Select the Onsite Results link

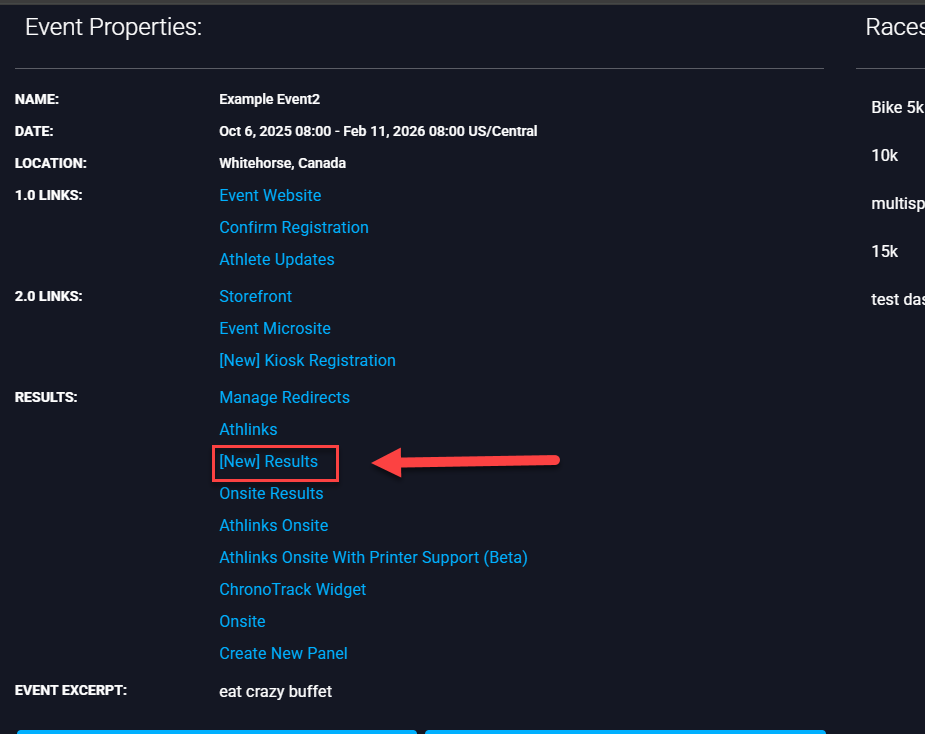pos(271,494)
